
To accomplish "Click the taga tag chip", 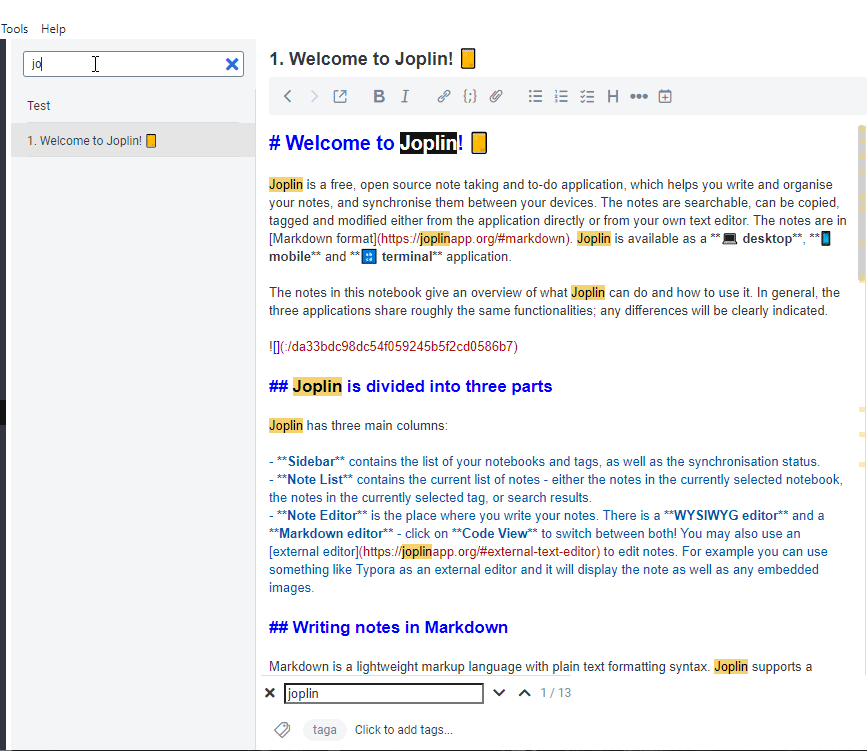I will [x=325, y=730].
